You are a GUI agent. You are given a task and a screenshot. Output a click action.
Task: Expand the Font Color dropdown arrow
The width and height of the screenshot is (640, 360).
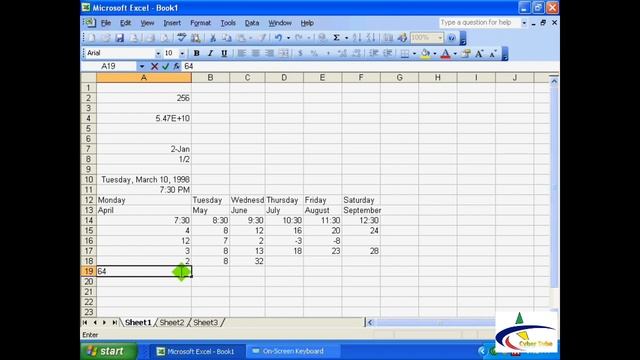pyautogui.click(x=455, y=53)
